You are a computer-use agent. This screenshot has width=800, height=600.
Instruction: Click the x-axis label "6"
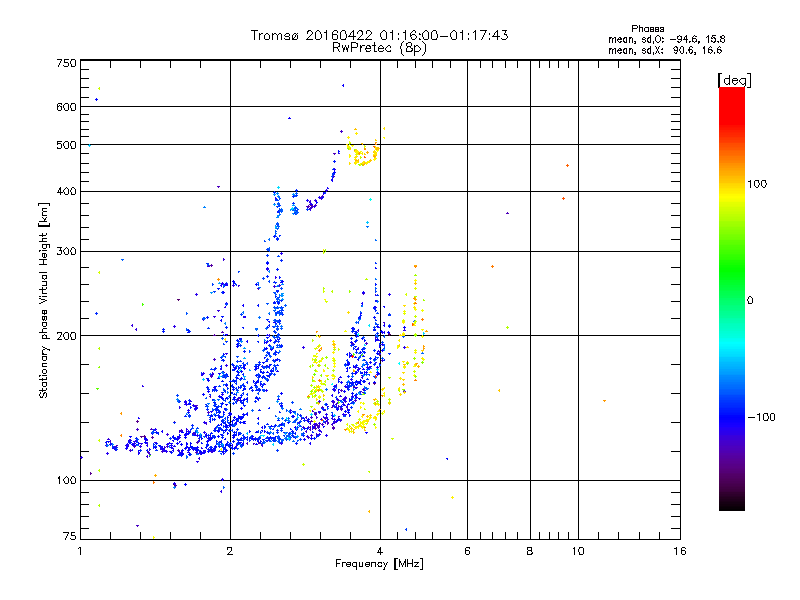click(x=467, y=551)
